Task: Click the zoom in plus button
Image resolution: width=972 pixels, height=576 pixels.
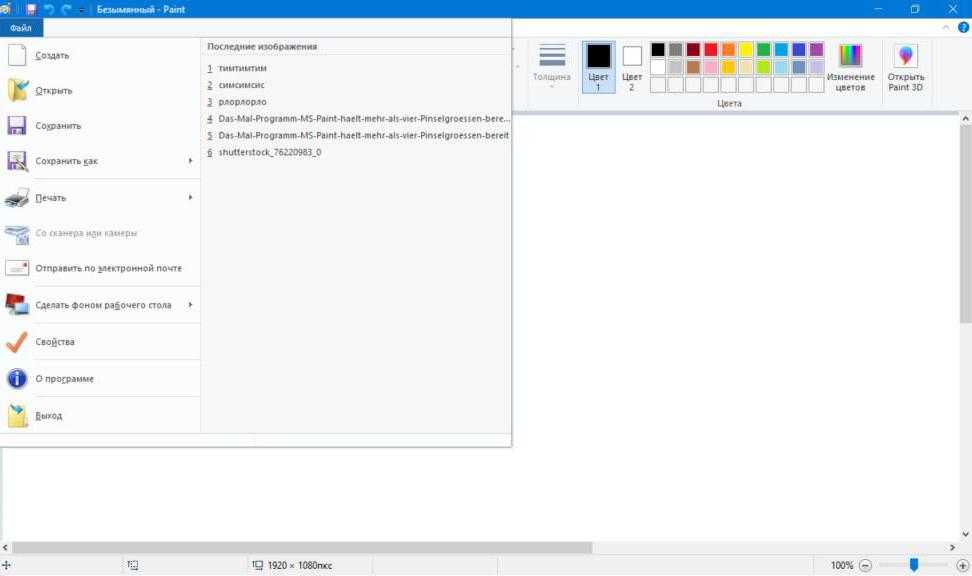Action: pos(962,566)
